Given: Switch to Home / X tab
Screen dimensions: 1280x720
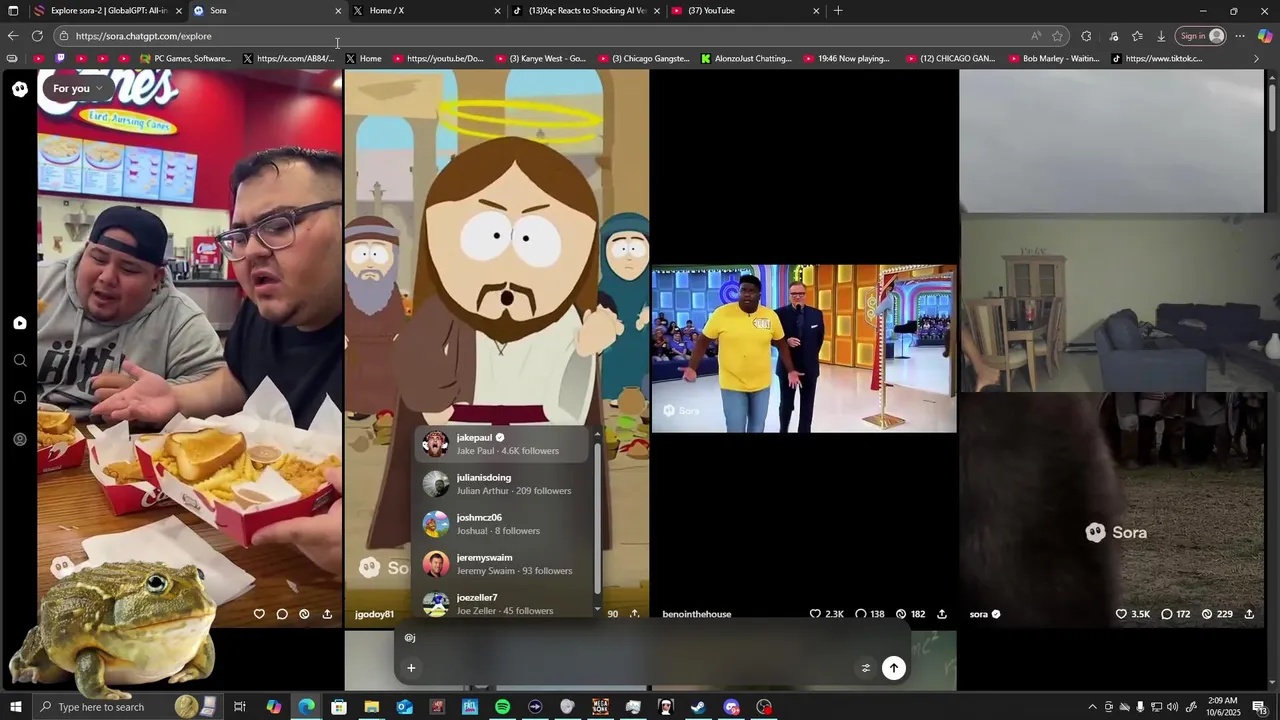Looking at the screenshot, I should pyautogui.click(x=426, y=11).
